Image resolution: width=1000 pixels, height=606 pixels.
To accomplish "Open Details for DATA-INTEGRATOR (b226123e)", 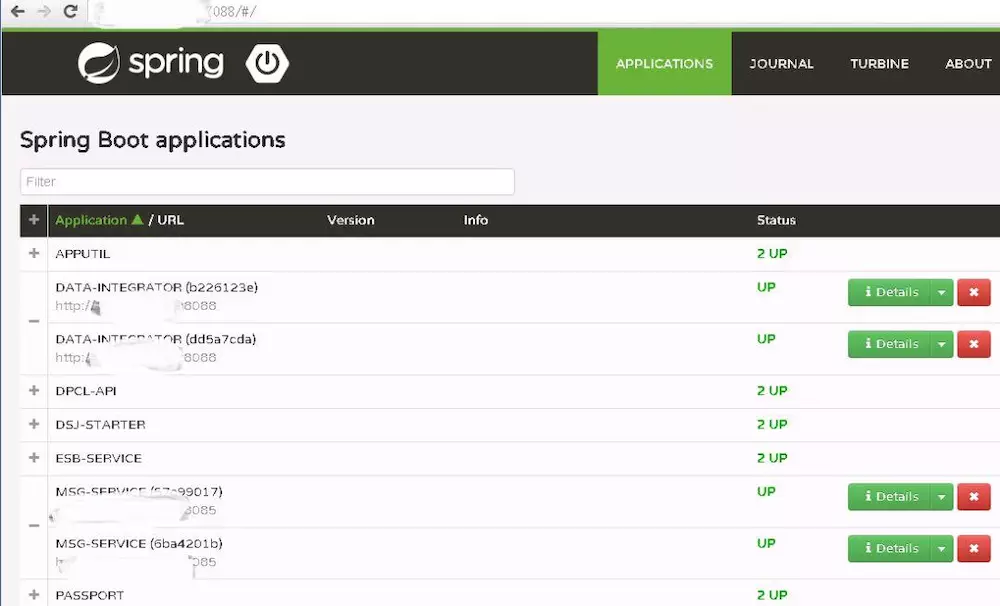I will click(x=888, y=292).
